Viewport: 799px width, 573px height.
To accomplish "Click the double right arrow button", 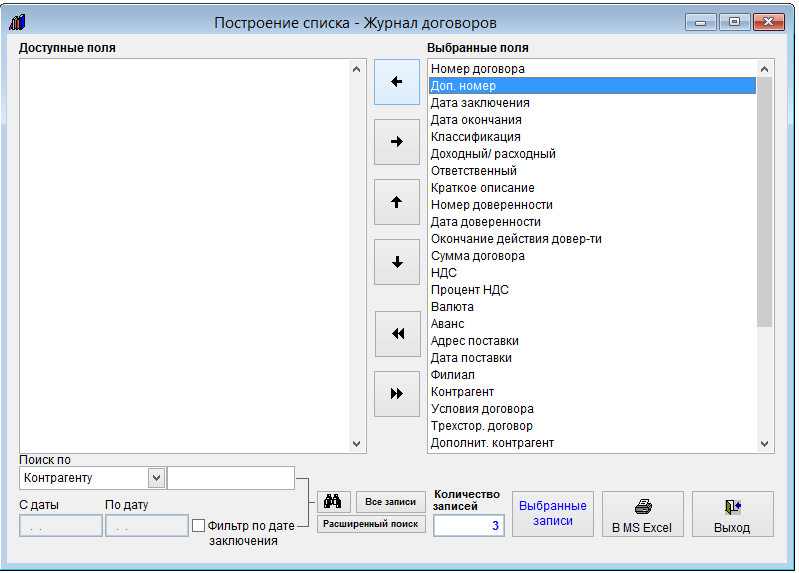I will point(396,394).
